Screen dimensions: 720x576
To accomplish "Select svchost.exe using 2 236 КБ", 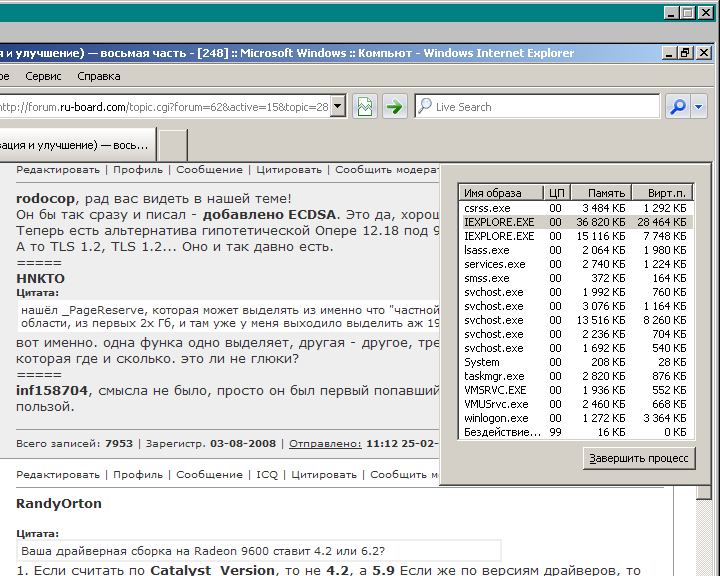I will (576, 334).
